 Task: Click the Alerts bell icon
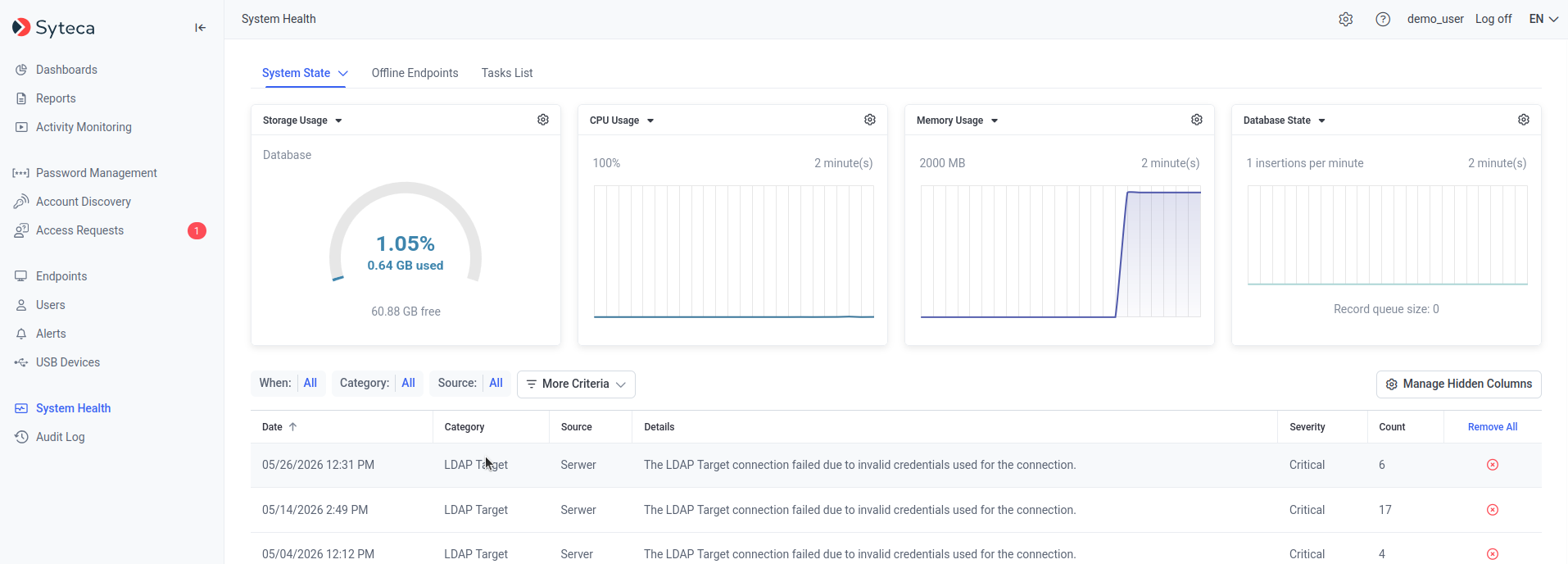click(21, 334)
